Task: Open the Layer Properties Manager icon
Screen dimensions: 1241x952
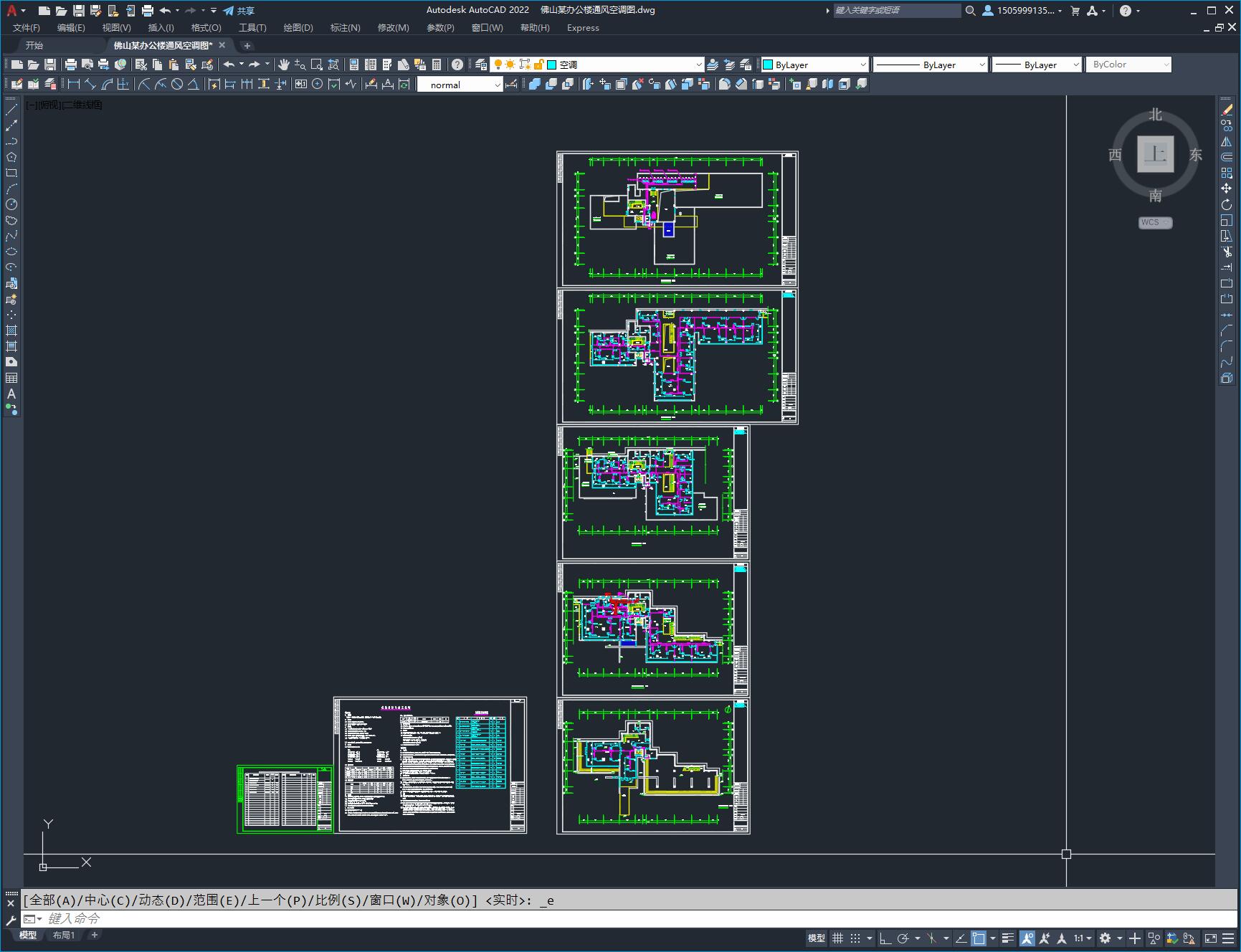Action: click(481, 65)
